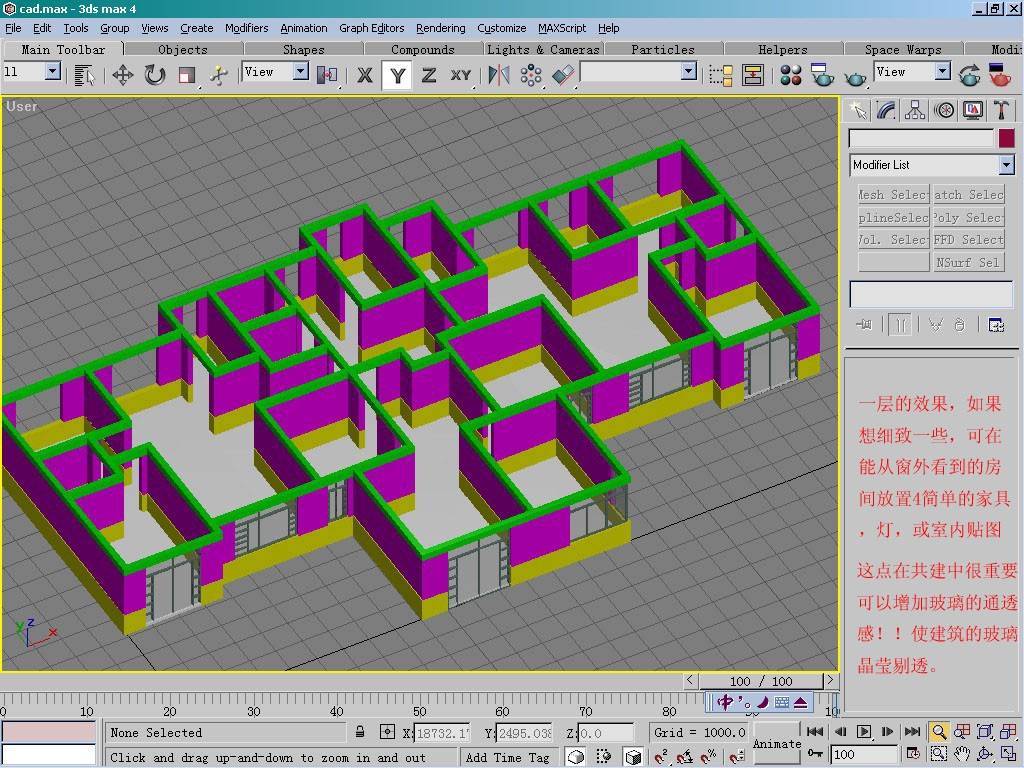The height and width of the screenshot is (768, 1024).
Task: Toggle the Angle Snap button
Action: (685, 757)
